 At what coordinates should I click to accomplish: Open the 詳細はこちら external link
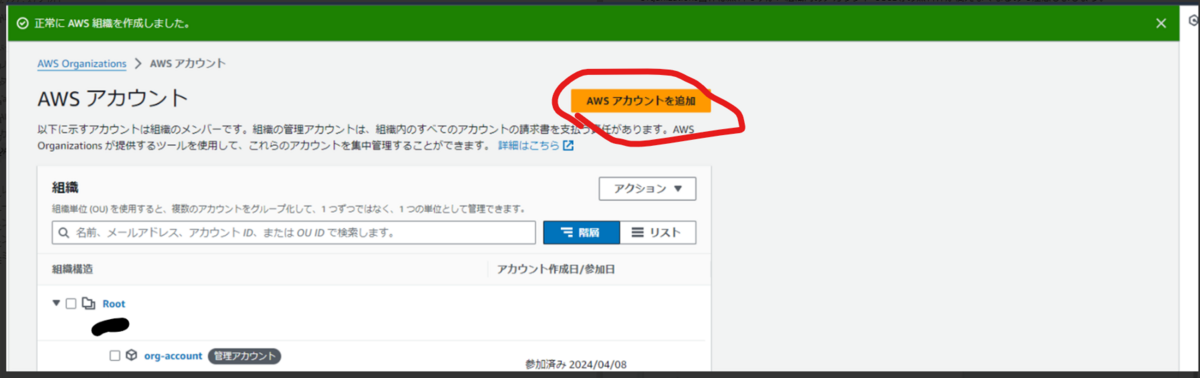click(x=536, y=145)
